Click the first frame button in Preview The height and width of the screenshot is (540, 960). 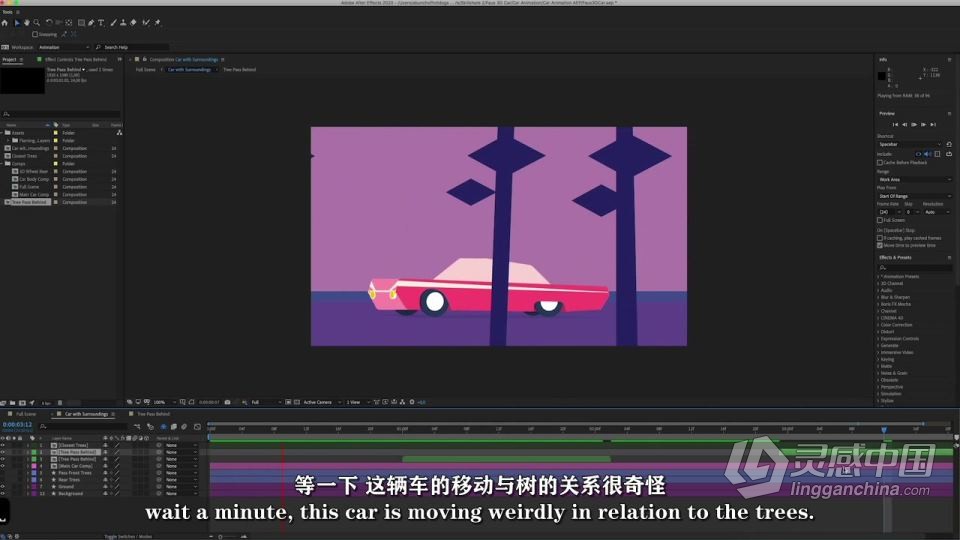(x=895, y=125)
